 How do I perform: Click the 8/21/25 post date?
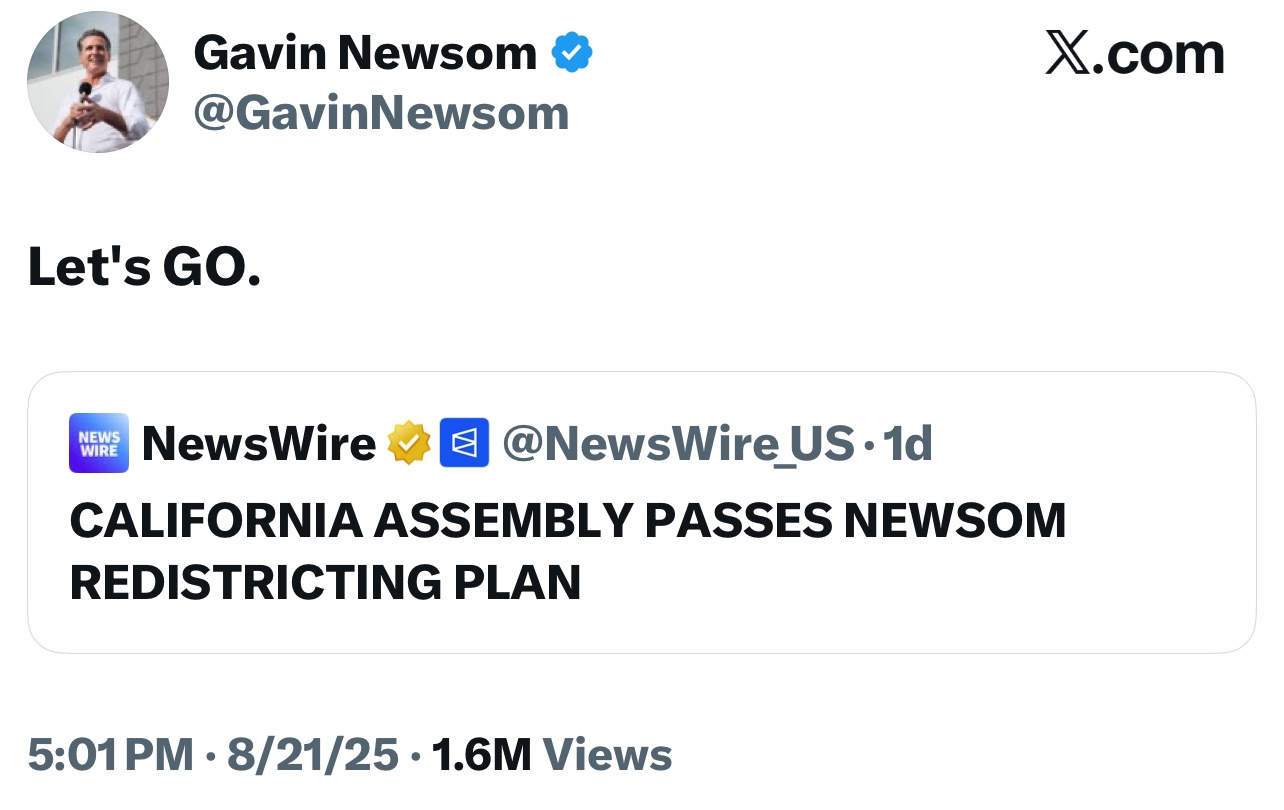313,755
